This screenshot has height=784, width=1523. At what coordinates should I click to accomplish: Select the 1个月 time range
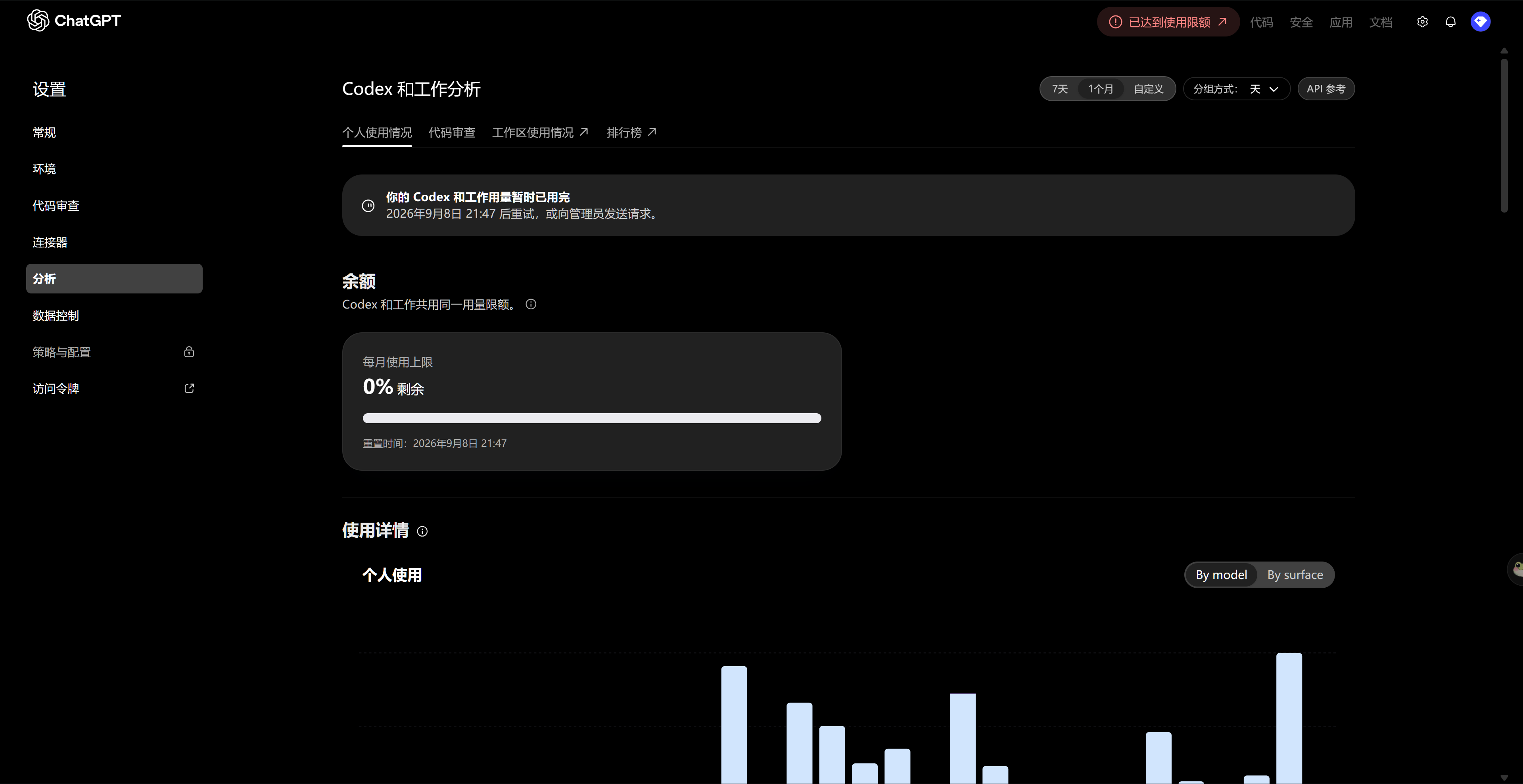coord(1100,89)
